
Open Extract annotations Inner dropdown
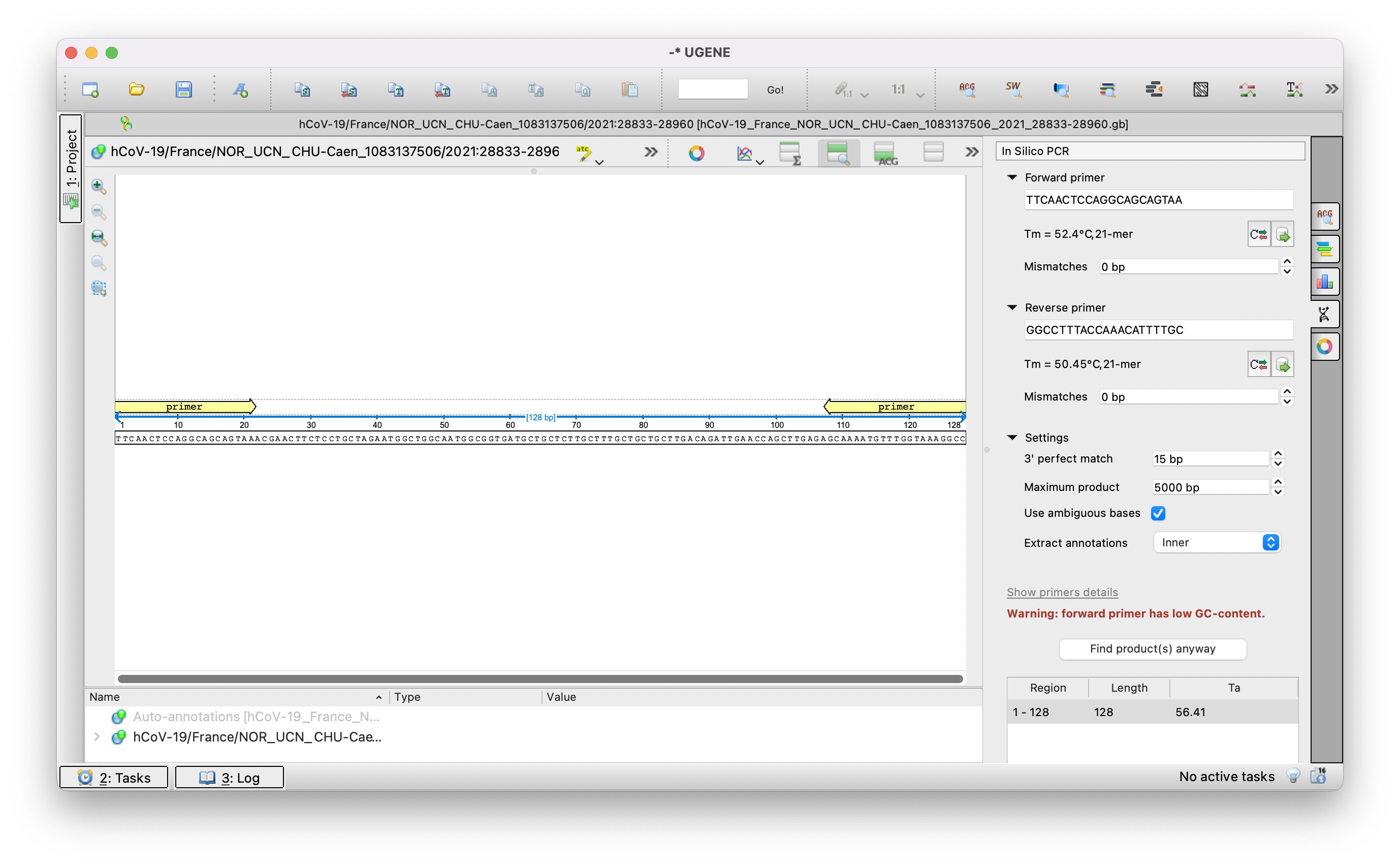point(1216,542)
